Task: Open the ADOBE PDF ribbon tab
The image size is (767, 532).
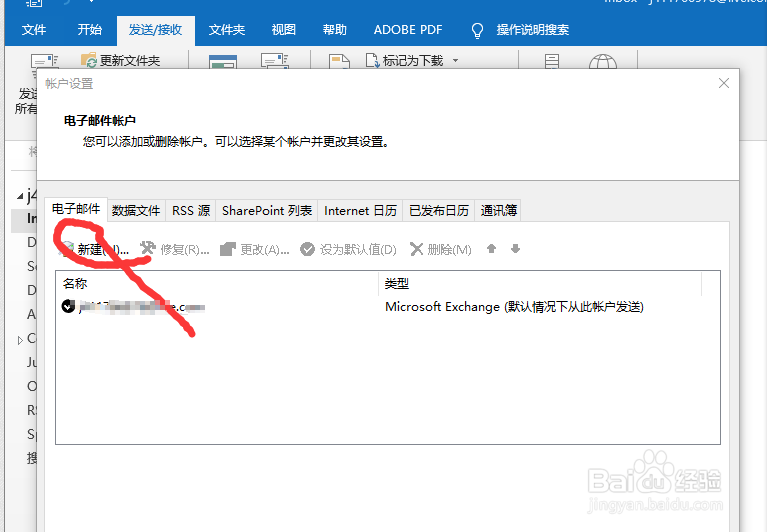Action: point(408,30)
